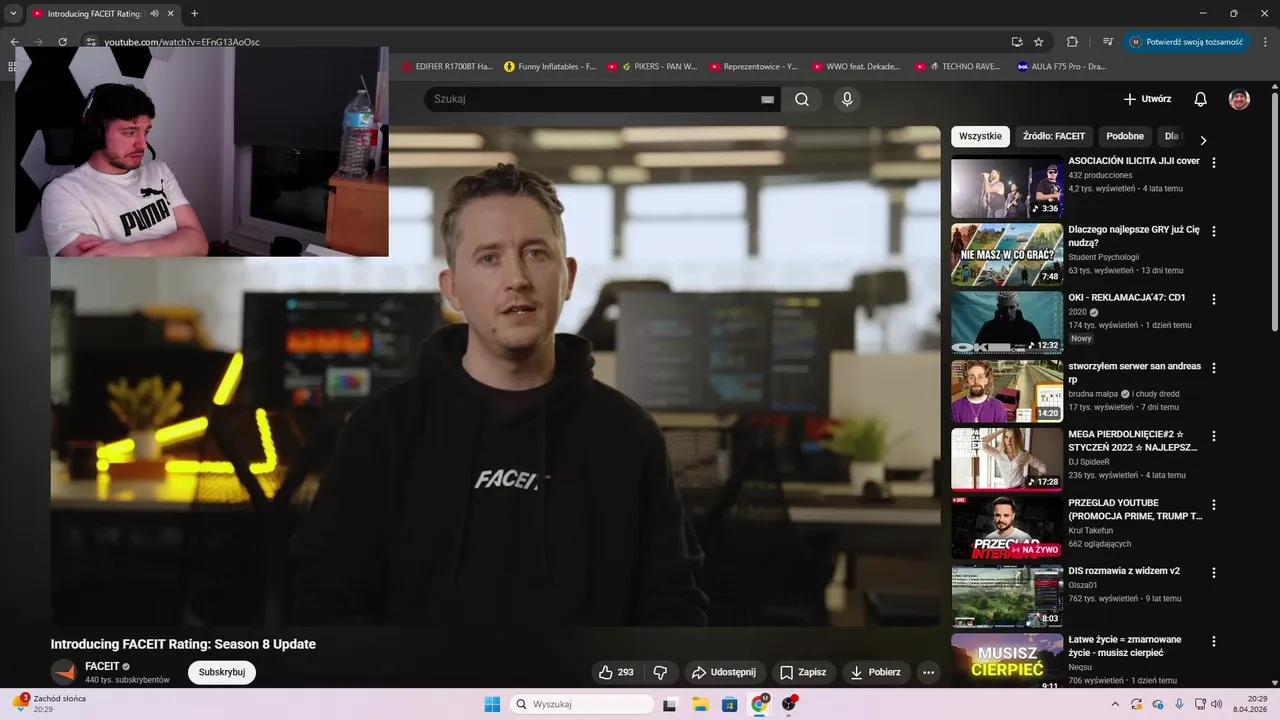Open options for DIS rozmawia z widzem
The height and width of the screenshot is (720, 1280).
(x=1214, y=573)
